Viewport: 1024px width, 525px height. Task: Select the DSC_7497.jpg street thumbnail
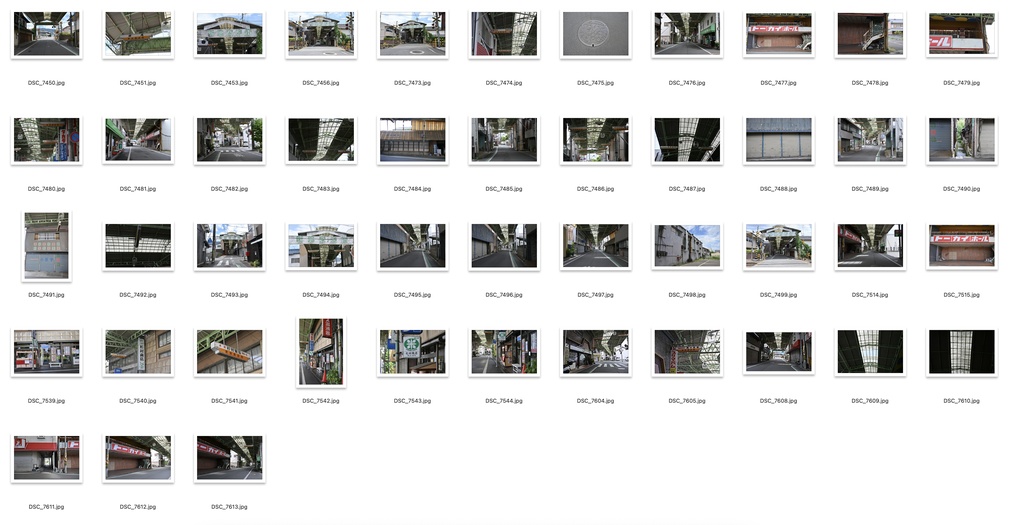pos(595,246)
